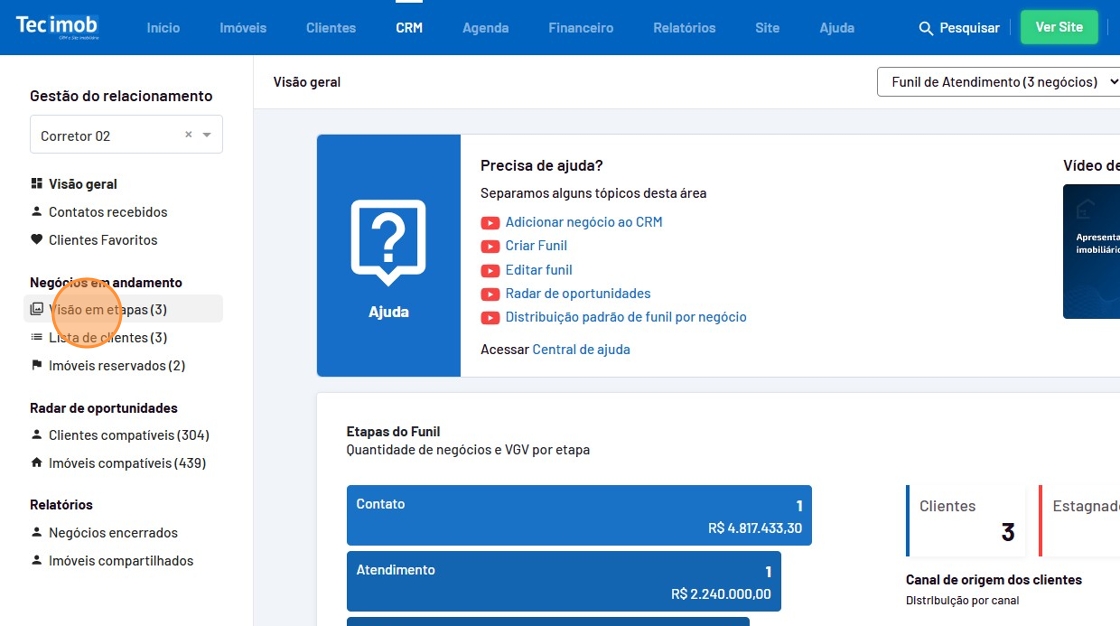Click the search magnifier icon
Screen dimensions: 1120x626
(x=926, y=28)
